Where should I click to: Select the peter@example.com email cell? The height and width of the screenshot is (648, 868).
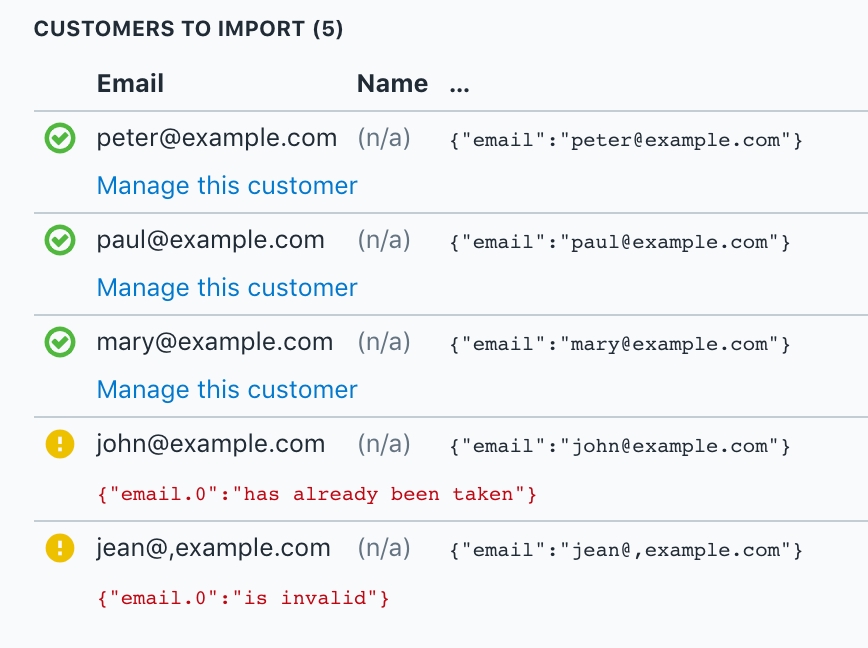pyautogui.click(x=217, y=139)
